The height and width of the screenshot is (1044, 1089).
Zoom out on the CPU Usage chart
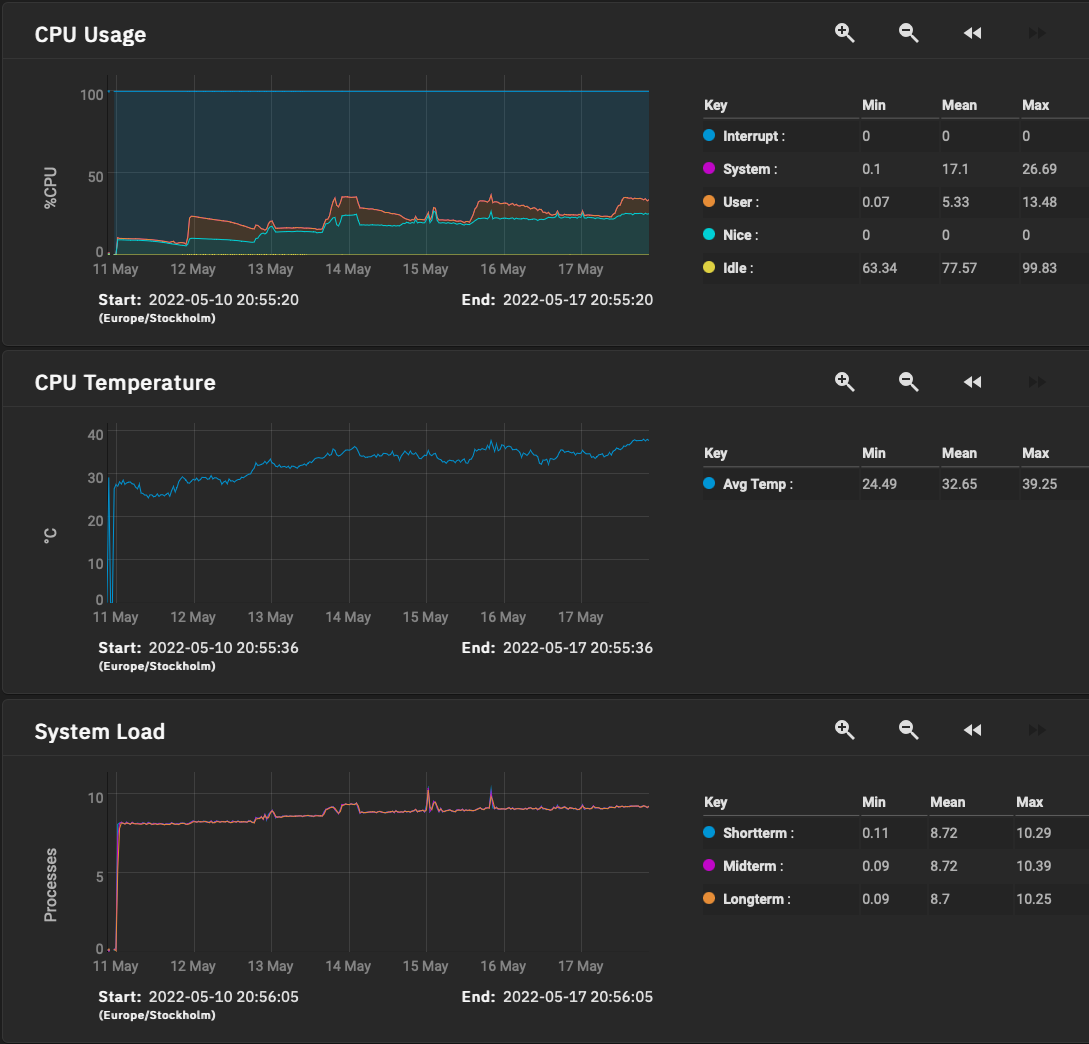point(908,33)
